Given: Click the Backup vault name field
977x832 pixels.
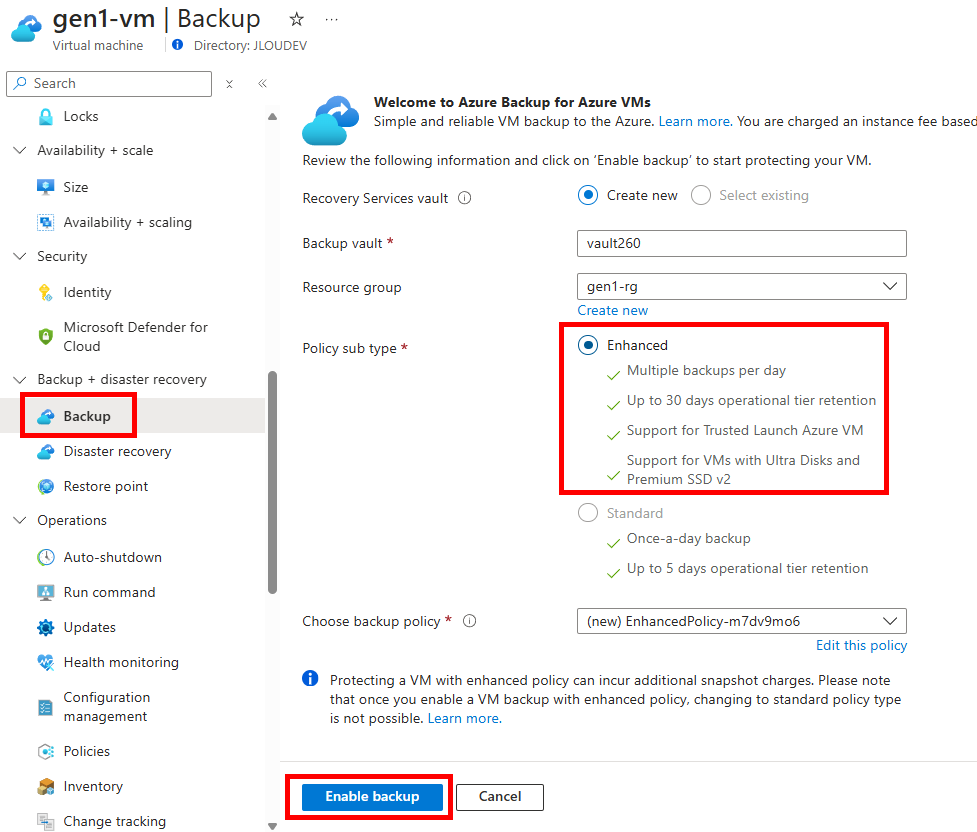Looking at the screenshot, I should tap(741, 243).
